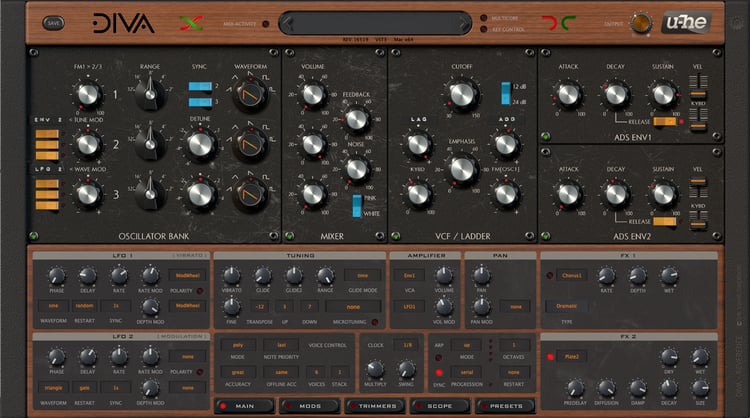Toggle ADS ENV2 Release switch
The height and width of the screenshot is (418, 750).
[x=665, y=221]
